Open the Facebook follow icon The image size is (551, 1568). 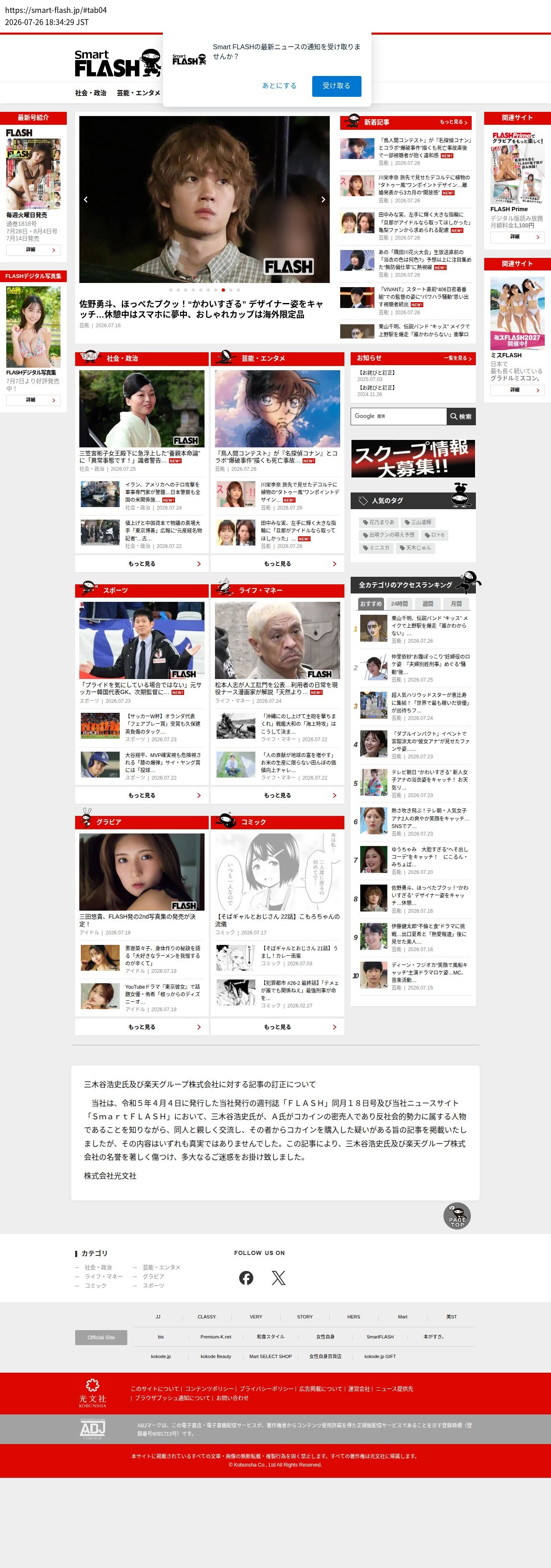pos(246,1278)
